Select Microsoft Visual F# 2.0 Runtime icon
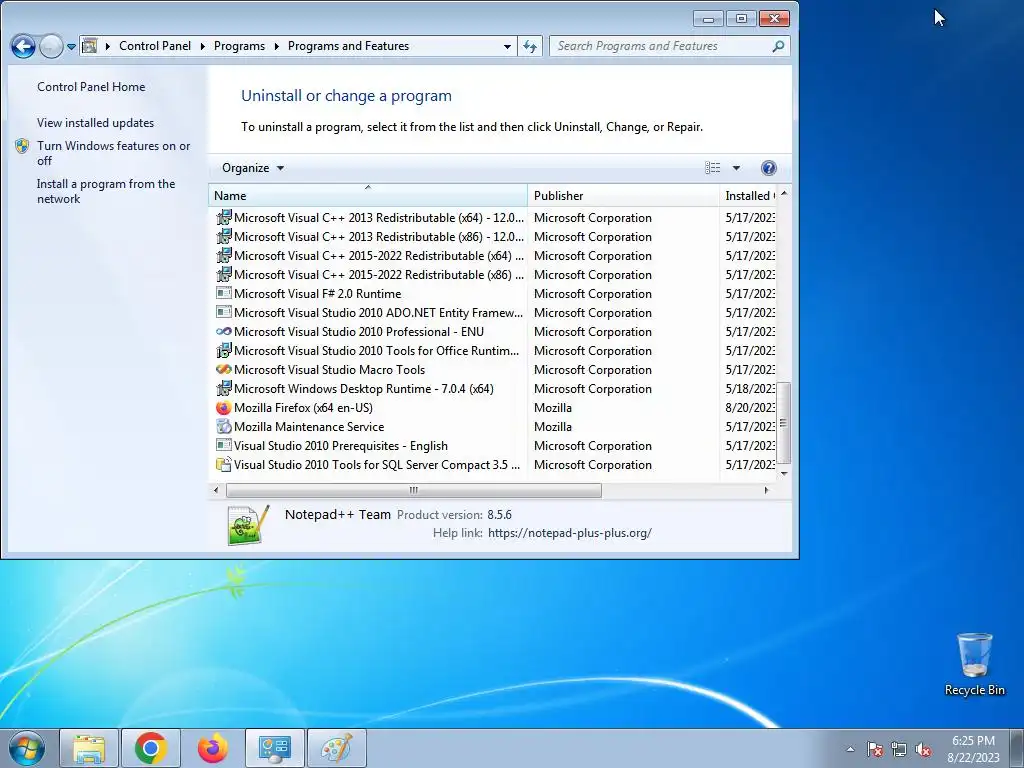The width and height of the screenshot is (1024, 768). tap(223, 293)
